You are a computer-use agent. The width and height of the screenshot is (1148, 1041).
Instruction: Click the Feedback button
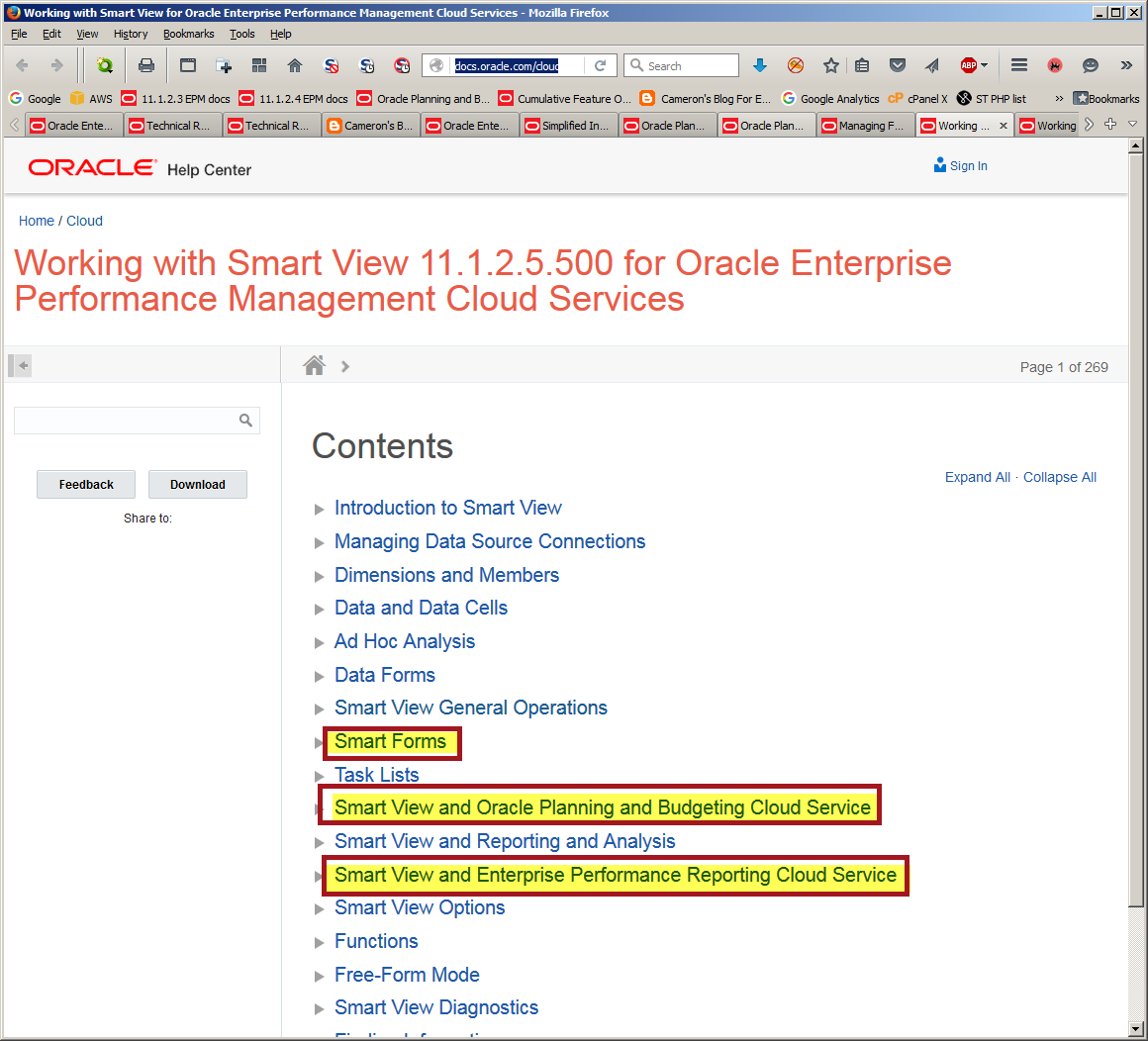(x=86, y=485)
